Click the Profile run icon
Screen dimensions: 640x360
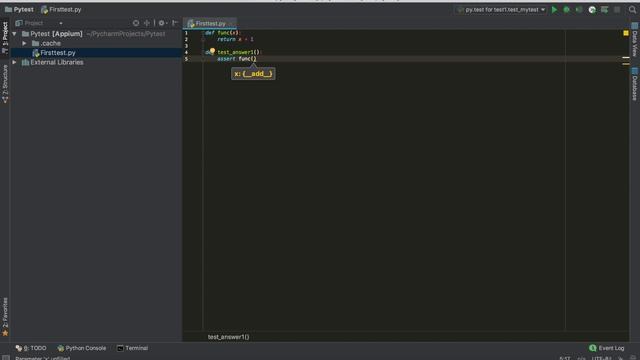592,9
